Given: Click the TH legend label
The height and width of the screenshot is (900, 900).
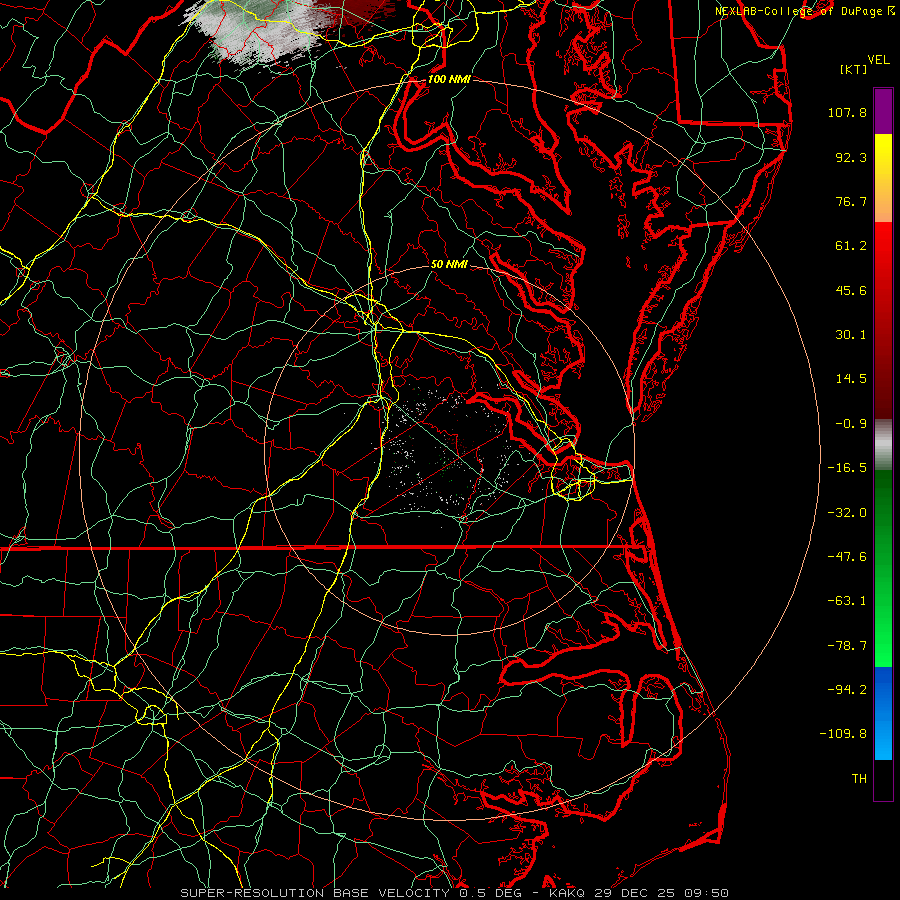Looking at the screenshot, I should tap(859, 779).
